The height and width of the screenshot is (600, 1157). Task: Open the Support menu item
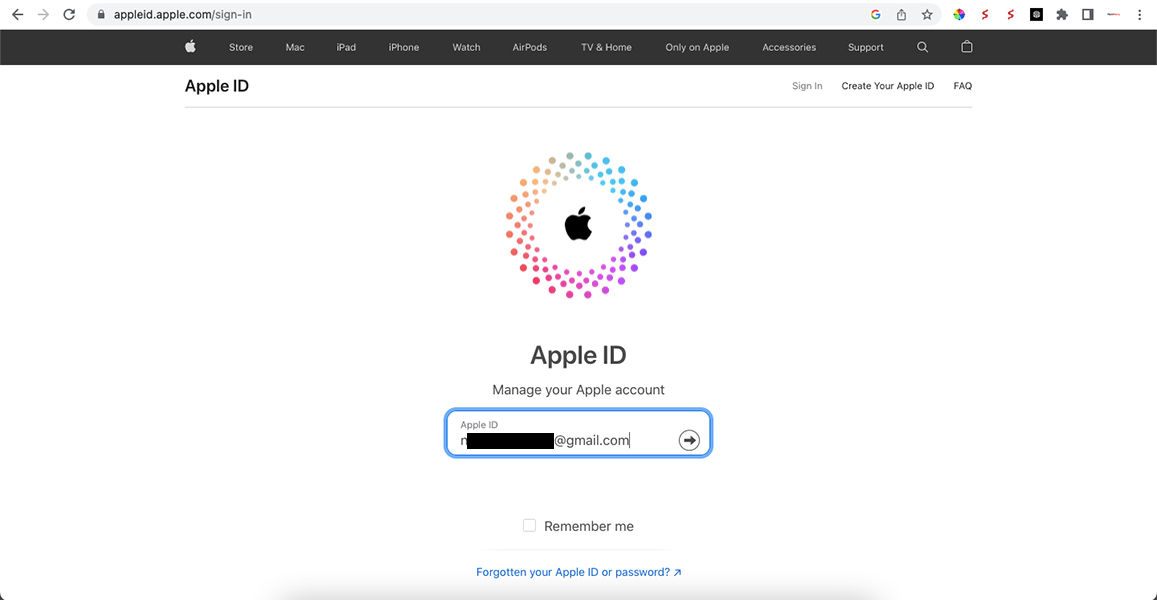[x=866, y=47]
